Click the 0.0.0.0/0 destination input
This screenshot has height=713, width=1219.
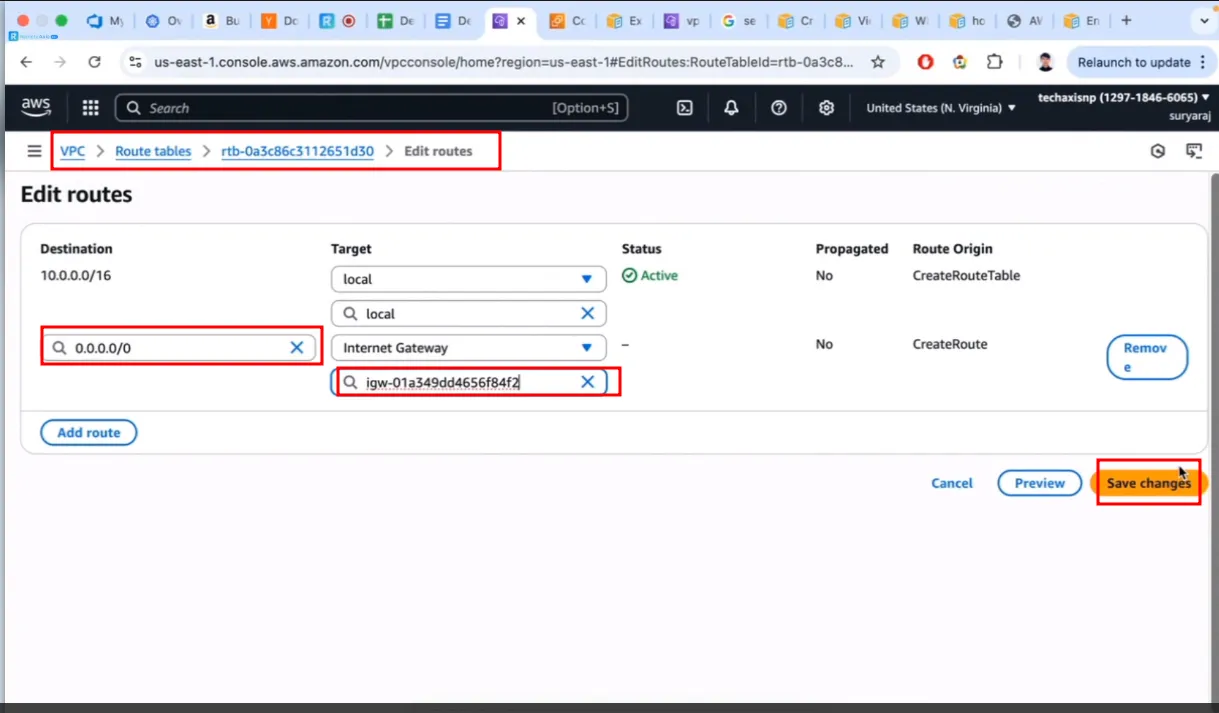pyautogui.click(x=178, y=348)
